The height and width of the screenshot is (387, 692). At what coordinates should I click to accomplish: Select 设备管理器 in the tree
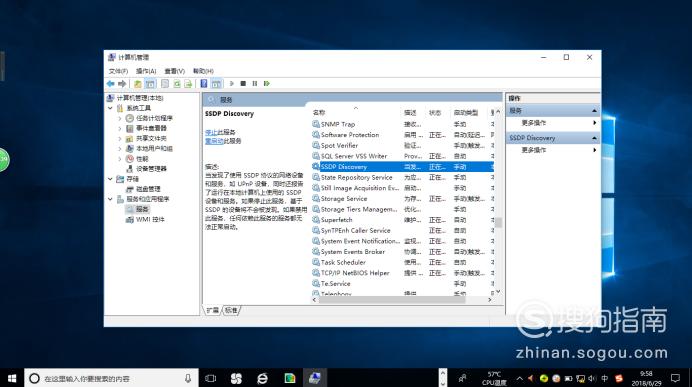(x=151, y=169)
